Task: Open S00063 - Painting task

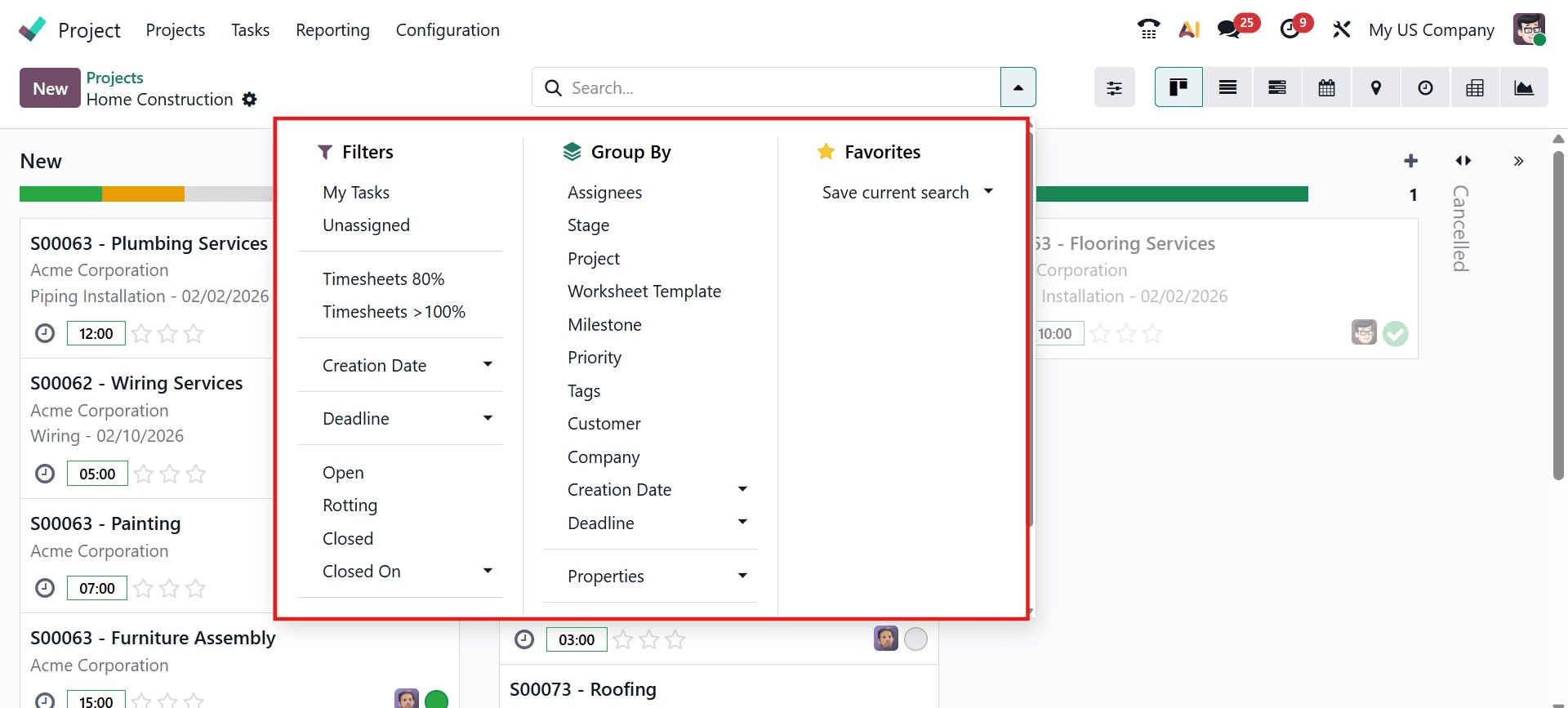Action: click(105, 523)
